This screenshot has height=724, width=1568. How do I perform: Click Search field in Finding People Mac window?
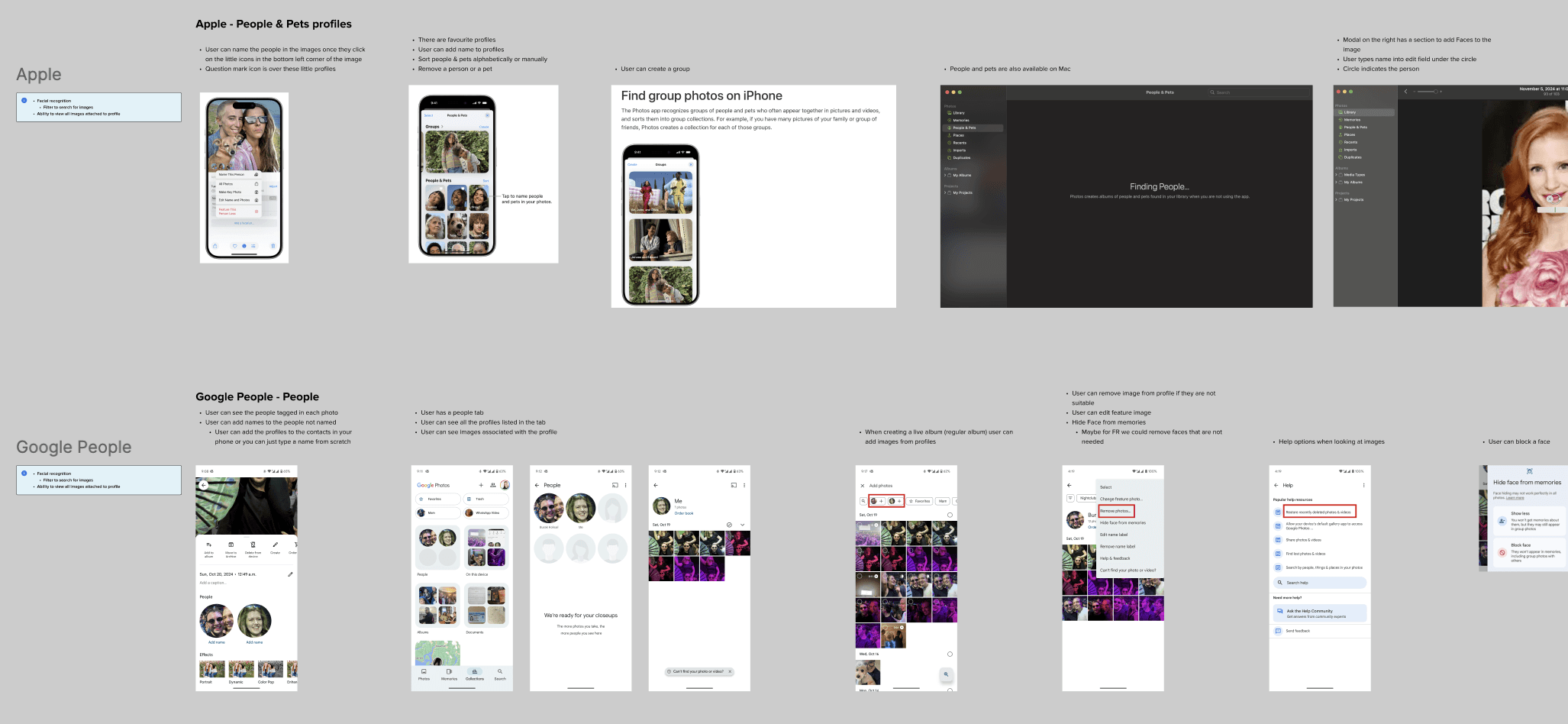[1258, 92]
